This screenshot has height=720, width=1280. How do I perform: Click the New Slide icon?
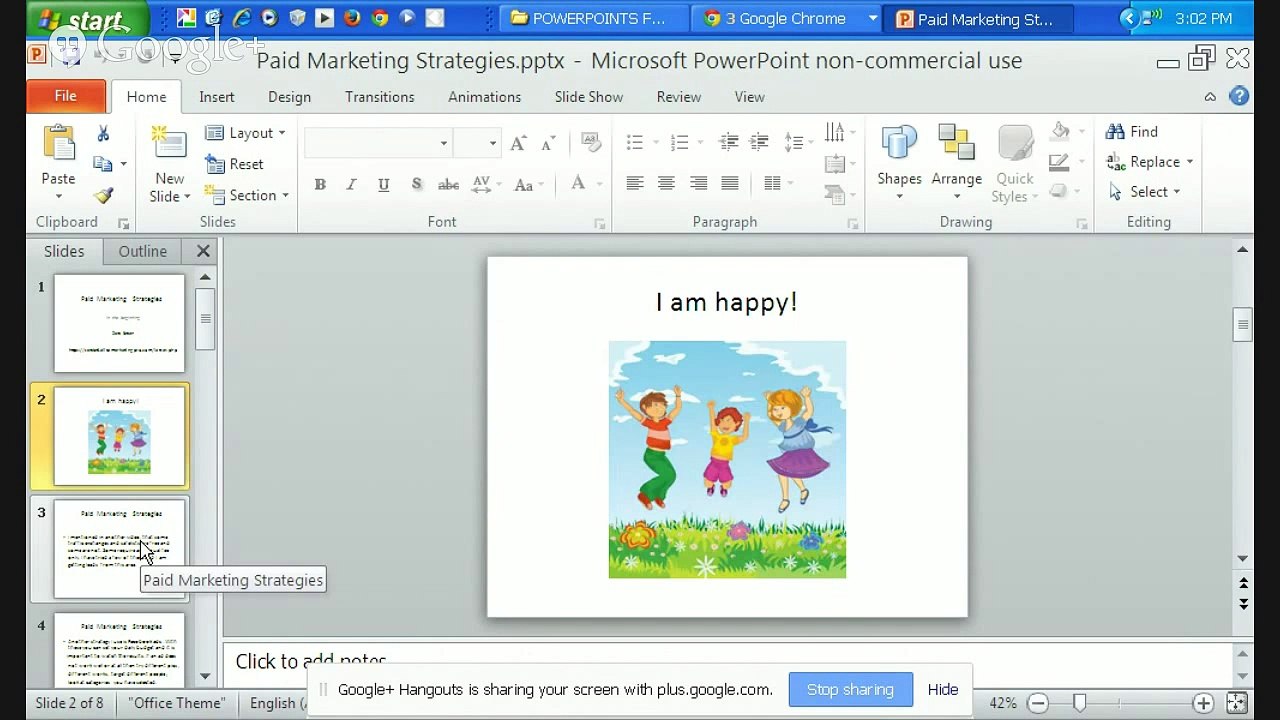coord(170,144)
